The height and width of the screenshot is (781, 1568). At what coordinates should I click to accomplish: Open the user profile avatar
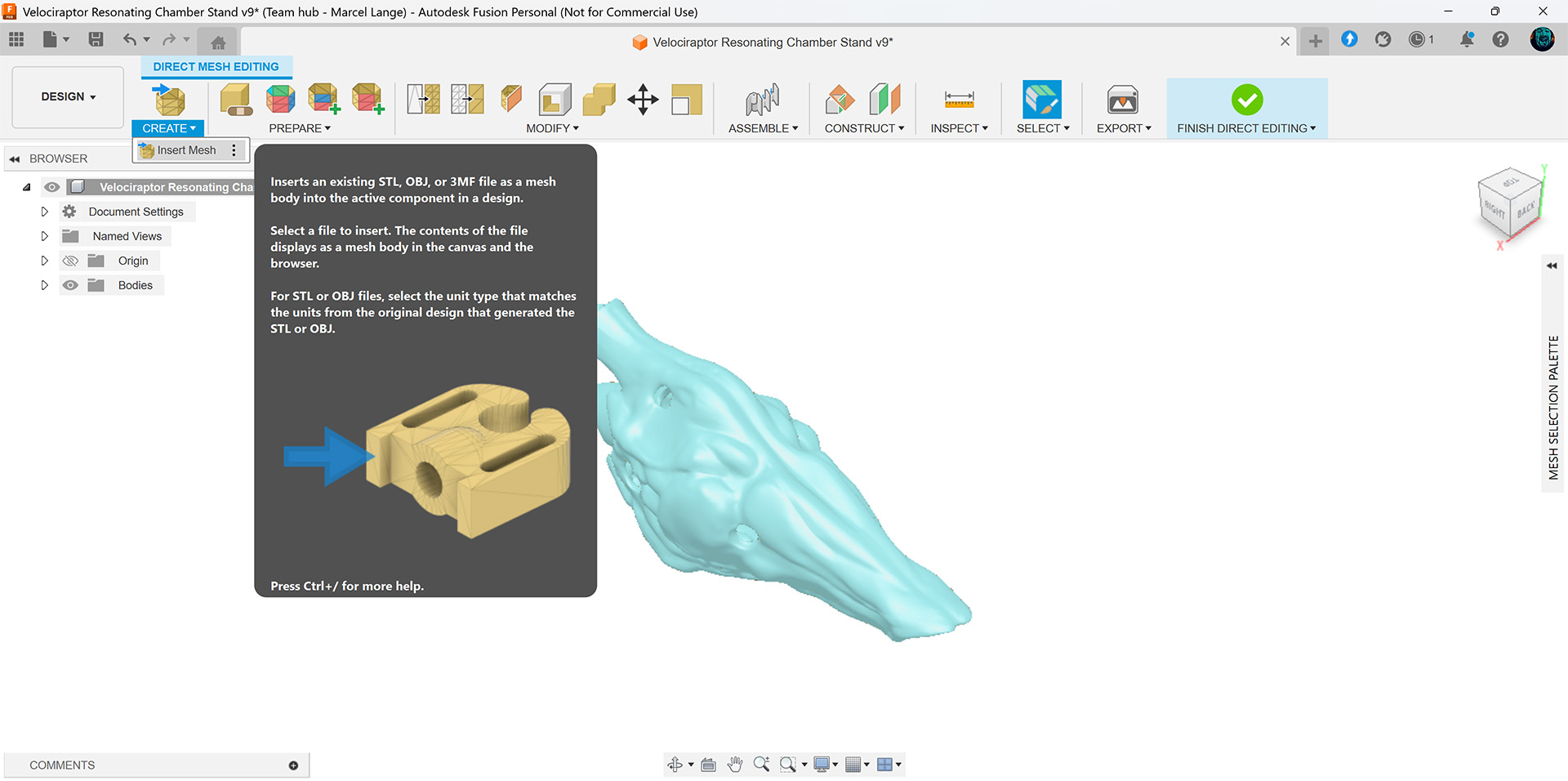pyautogui.click(x=1542, y=39)
